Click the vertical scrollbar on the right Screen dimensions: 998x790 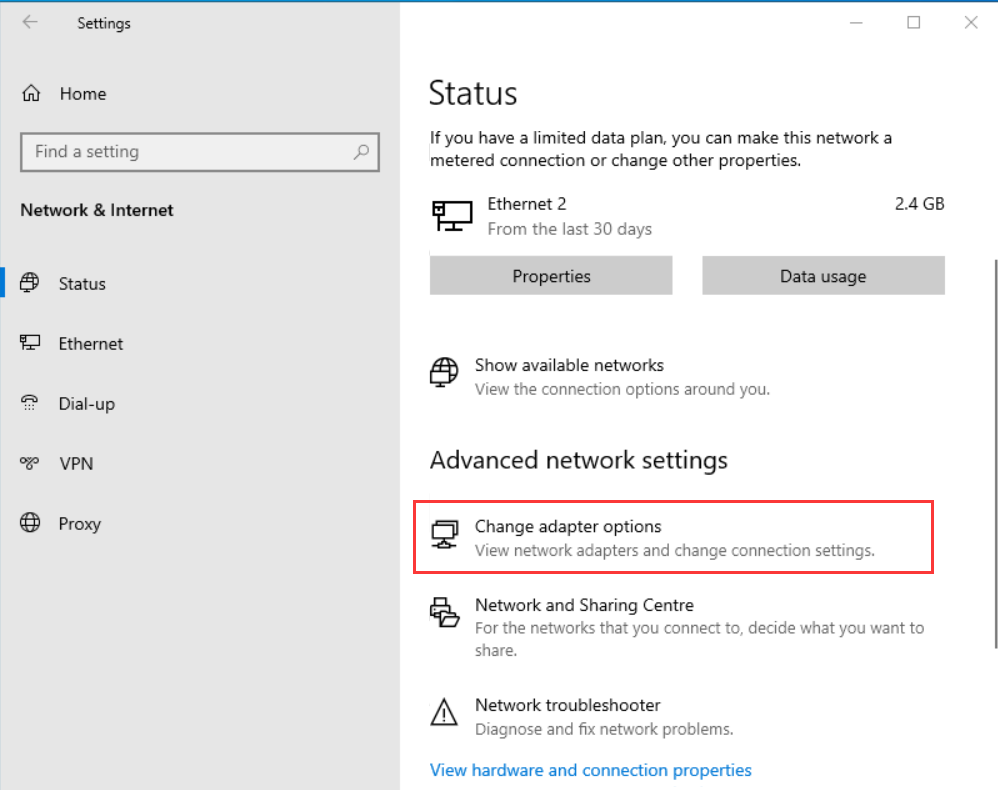click(994, 450)
